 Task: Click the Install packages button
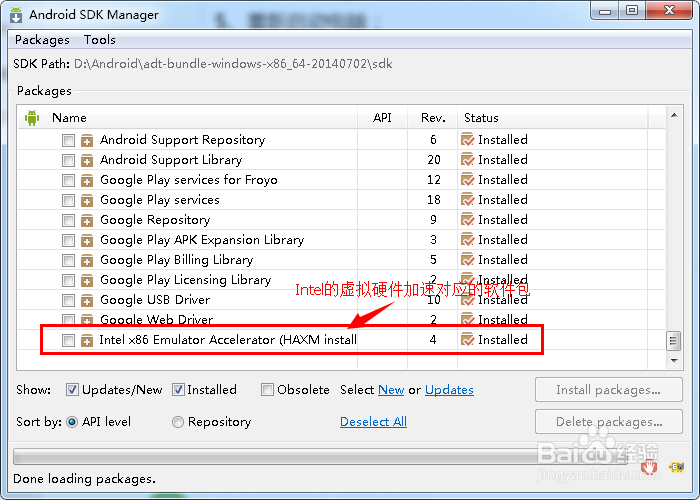tap(608, 390)
